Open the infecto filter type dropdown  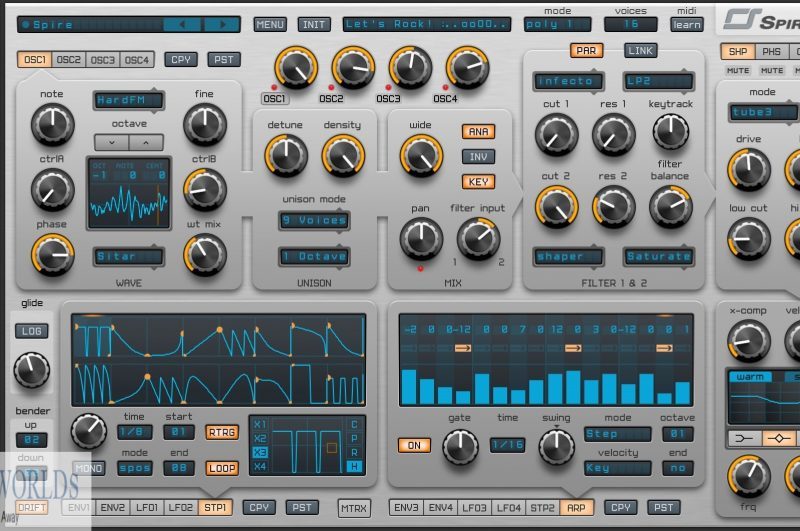tap(568, 81)
